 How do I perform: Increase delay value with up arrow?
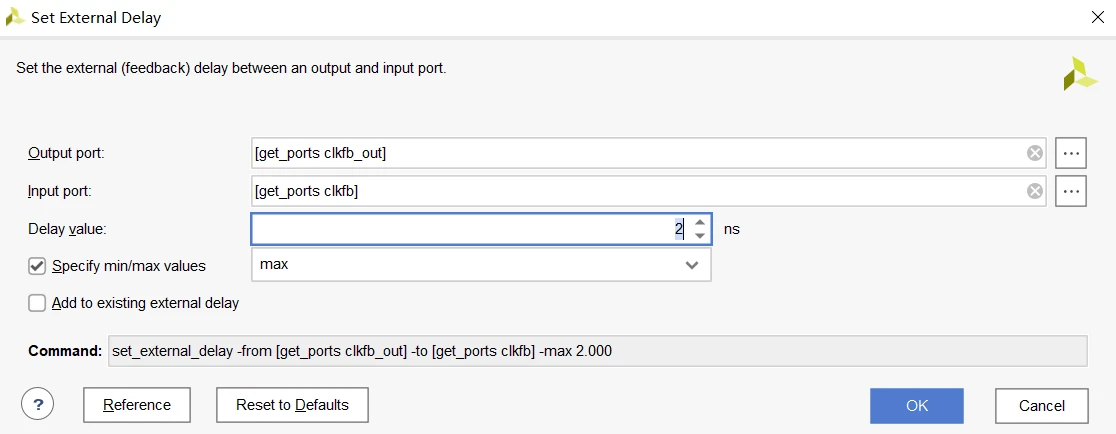pos(700,222)
